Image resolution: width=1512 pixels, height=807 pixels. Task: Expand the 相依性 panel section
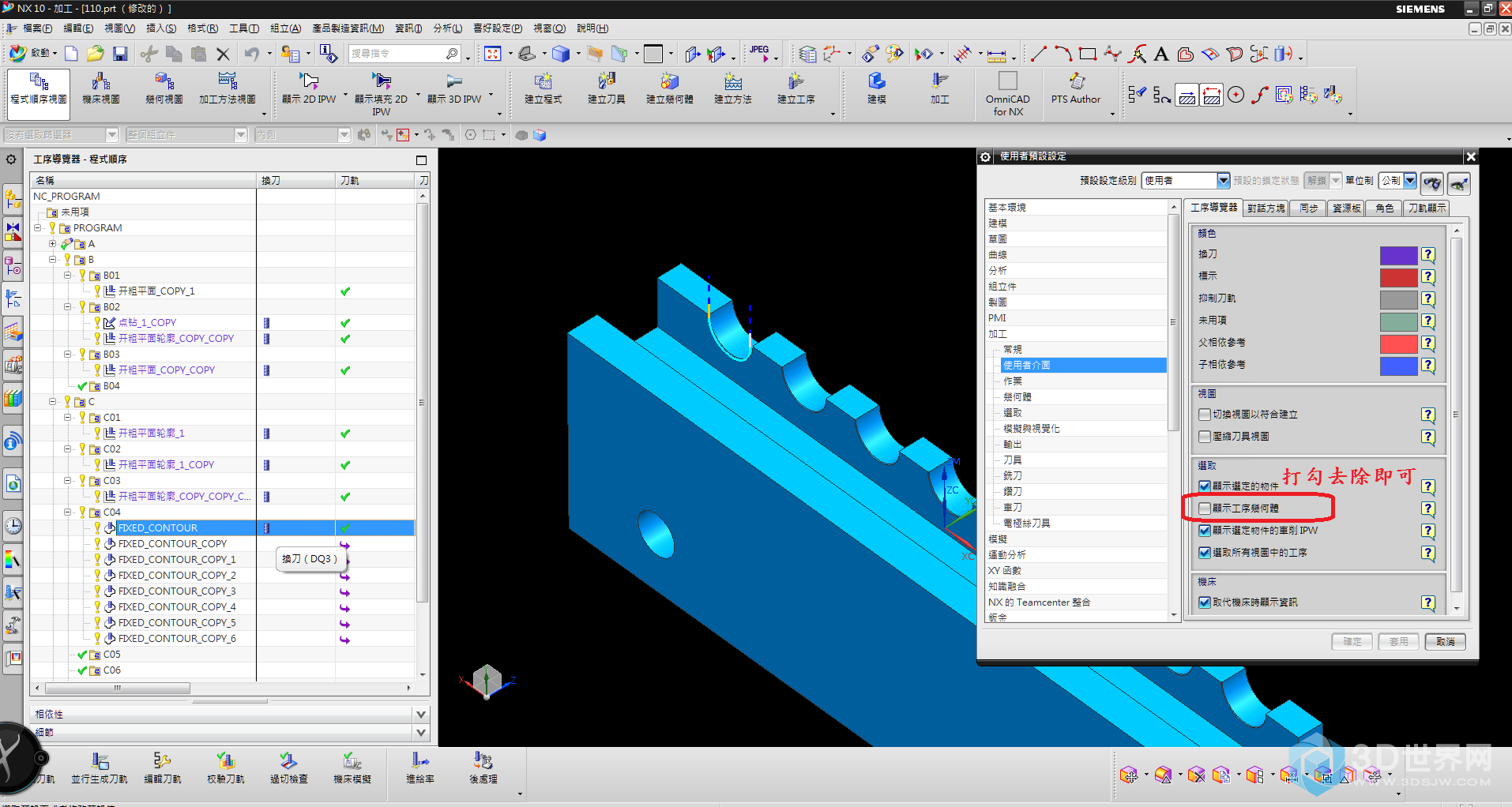tap(420, 714)
